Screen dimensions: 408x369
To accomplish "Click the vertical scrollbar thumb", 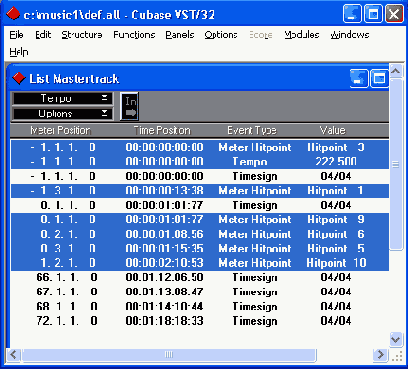I will coord(396,164).
